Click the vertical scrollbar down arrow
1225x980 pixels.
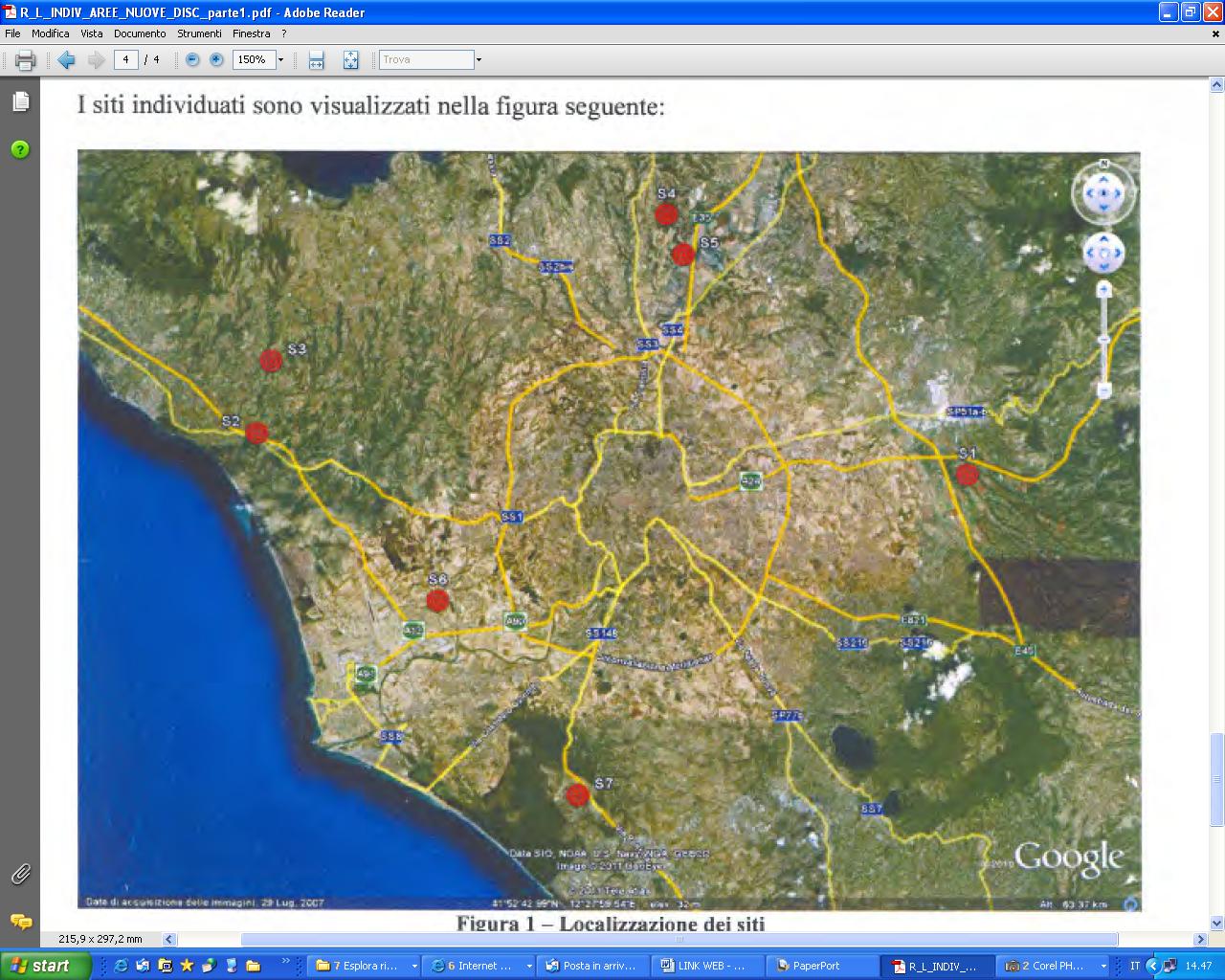click(x=1217, y=924)
